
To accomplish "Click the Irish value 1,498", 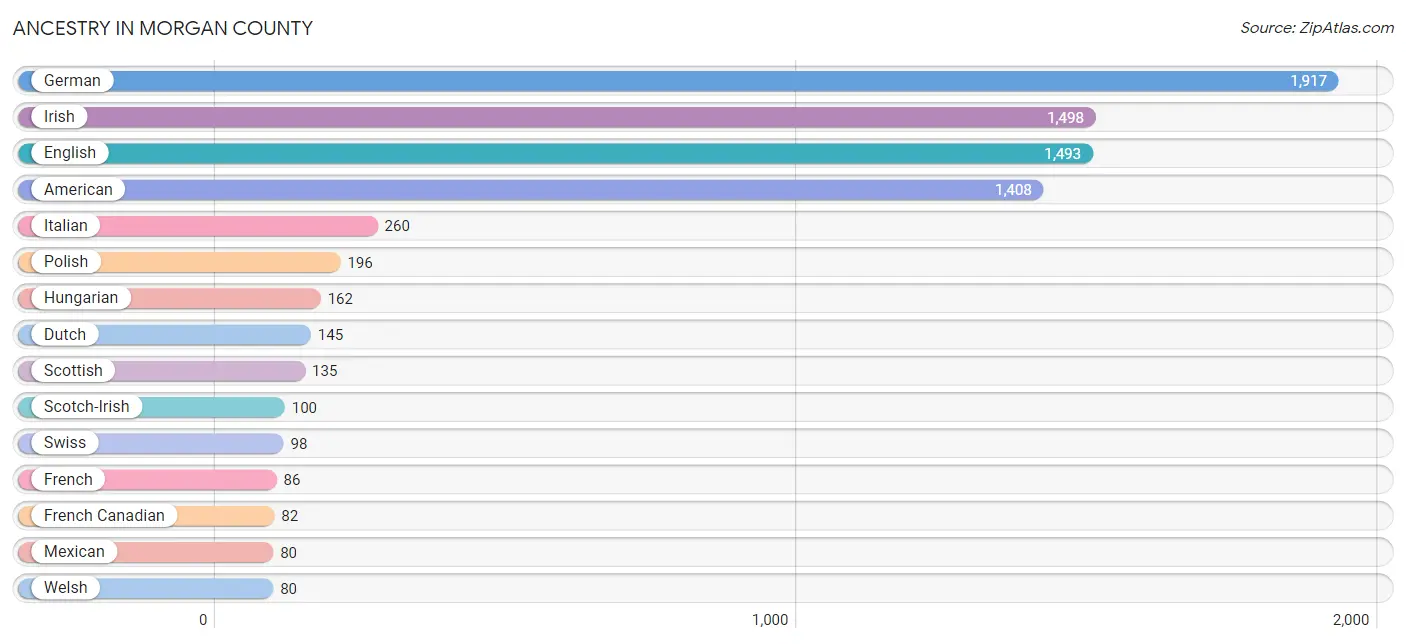I will pos(1065,118).
